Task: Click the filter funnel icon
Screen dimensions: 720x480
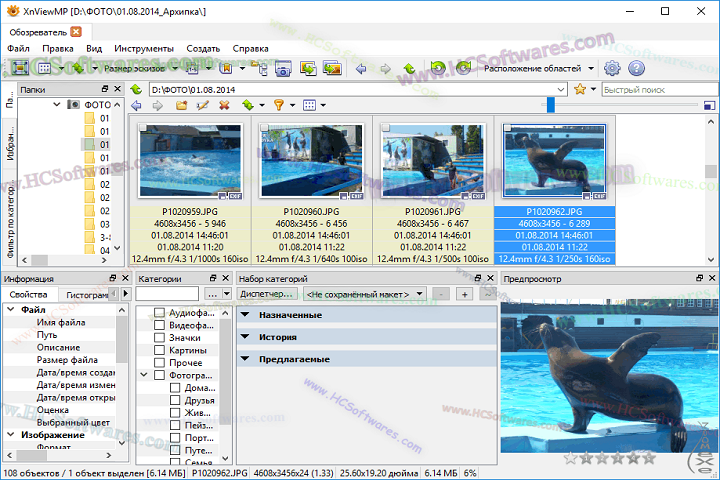Action: click(279, 106)
